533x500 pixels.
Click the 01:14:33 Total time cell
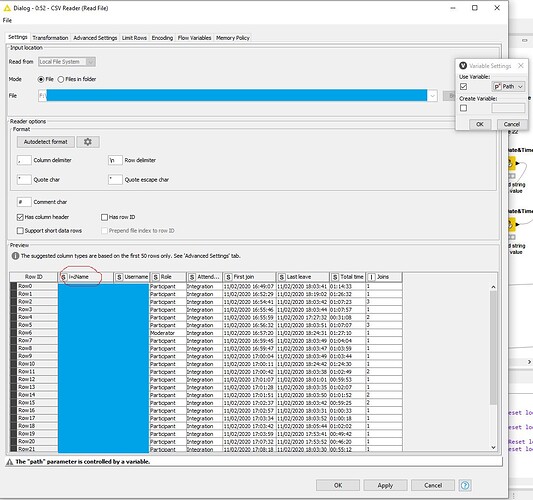pyautogui.click(x=347, y=286)
